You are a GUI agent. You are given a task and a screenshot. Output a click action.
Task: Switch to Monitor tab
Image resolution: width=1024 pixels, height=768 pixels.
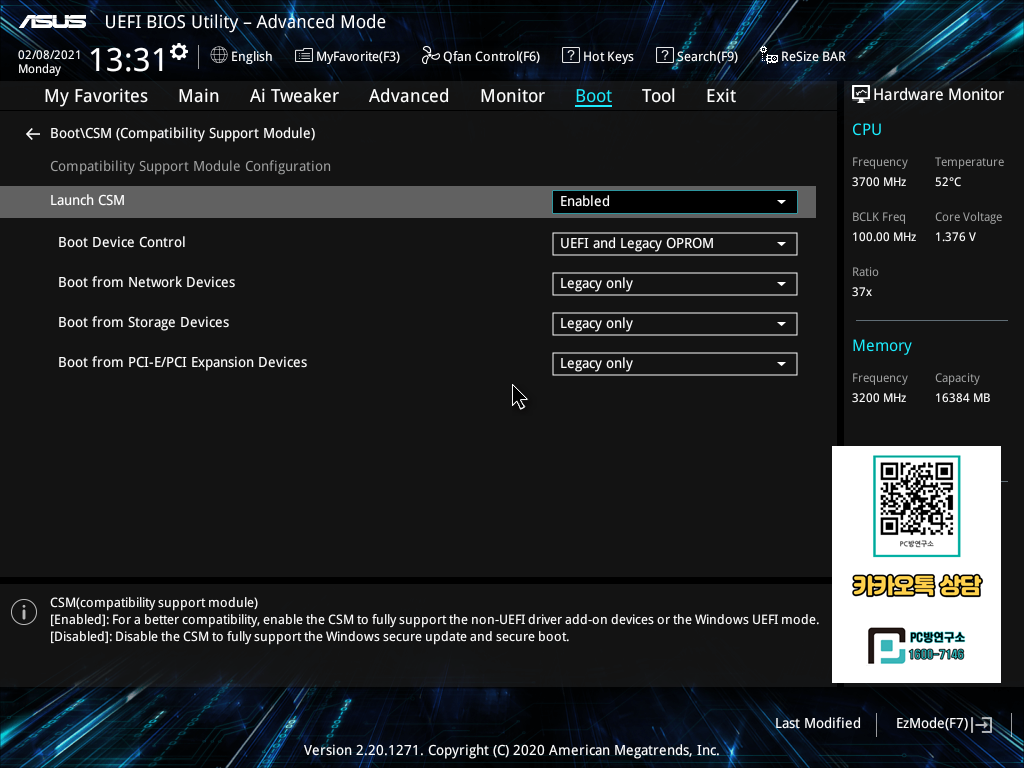pos(512,96)
